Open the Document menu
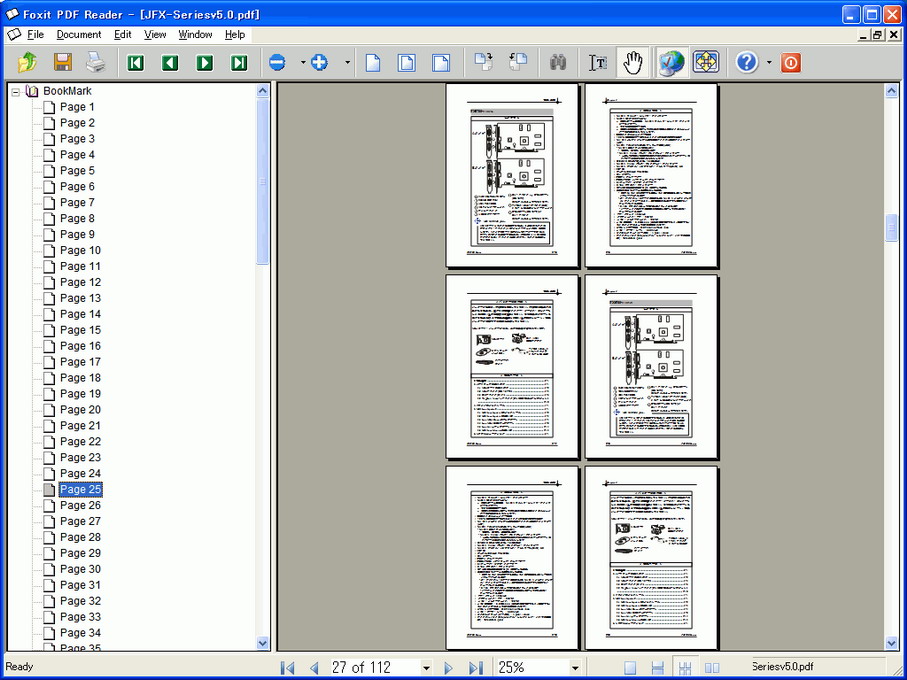This screenshot has height=680, width=907. [x=79, y=35]
